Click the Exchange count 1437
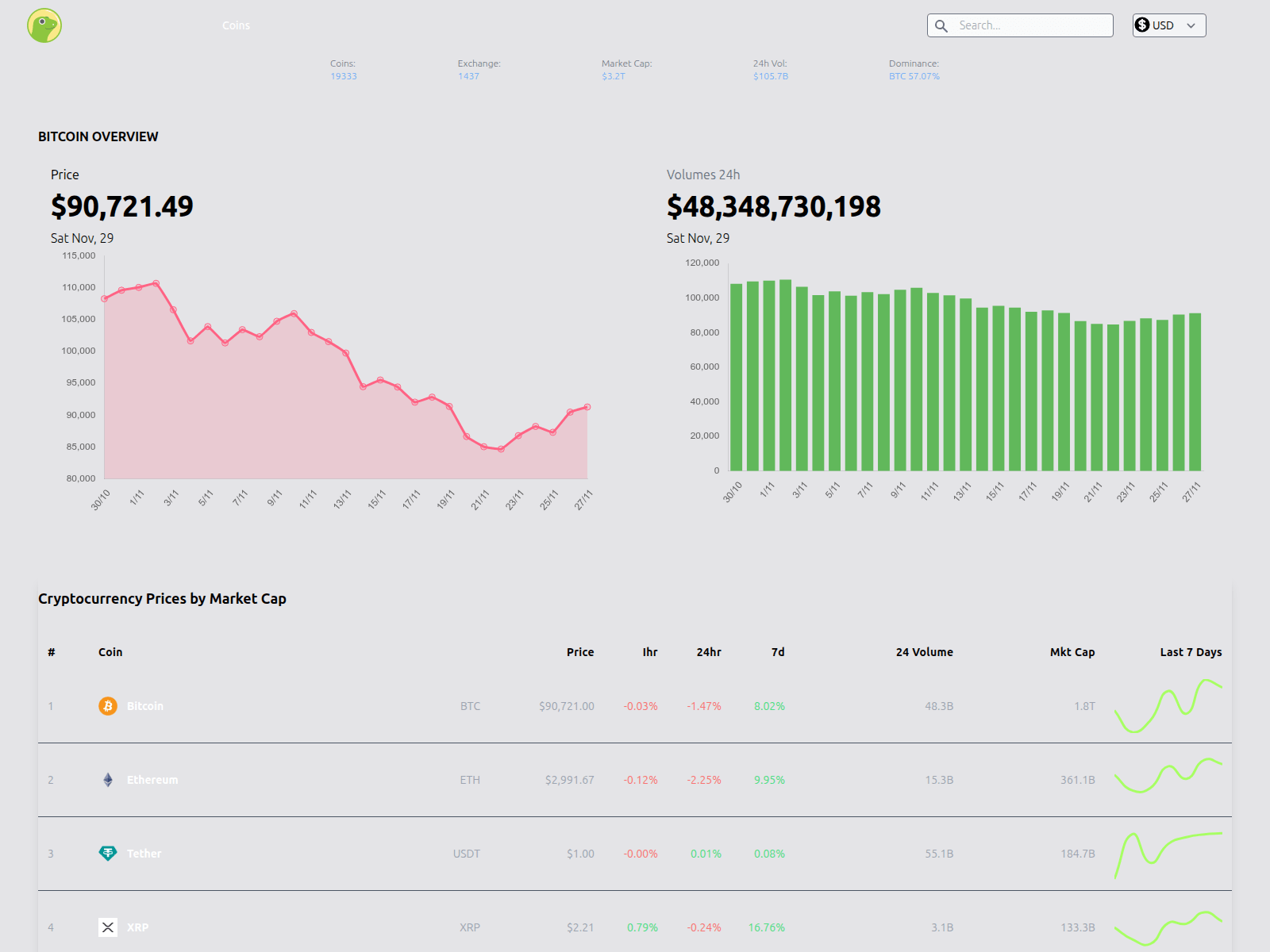Viewport: 1270px width, 952px height. [x=468, y=76]
